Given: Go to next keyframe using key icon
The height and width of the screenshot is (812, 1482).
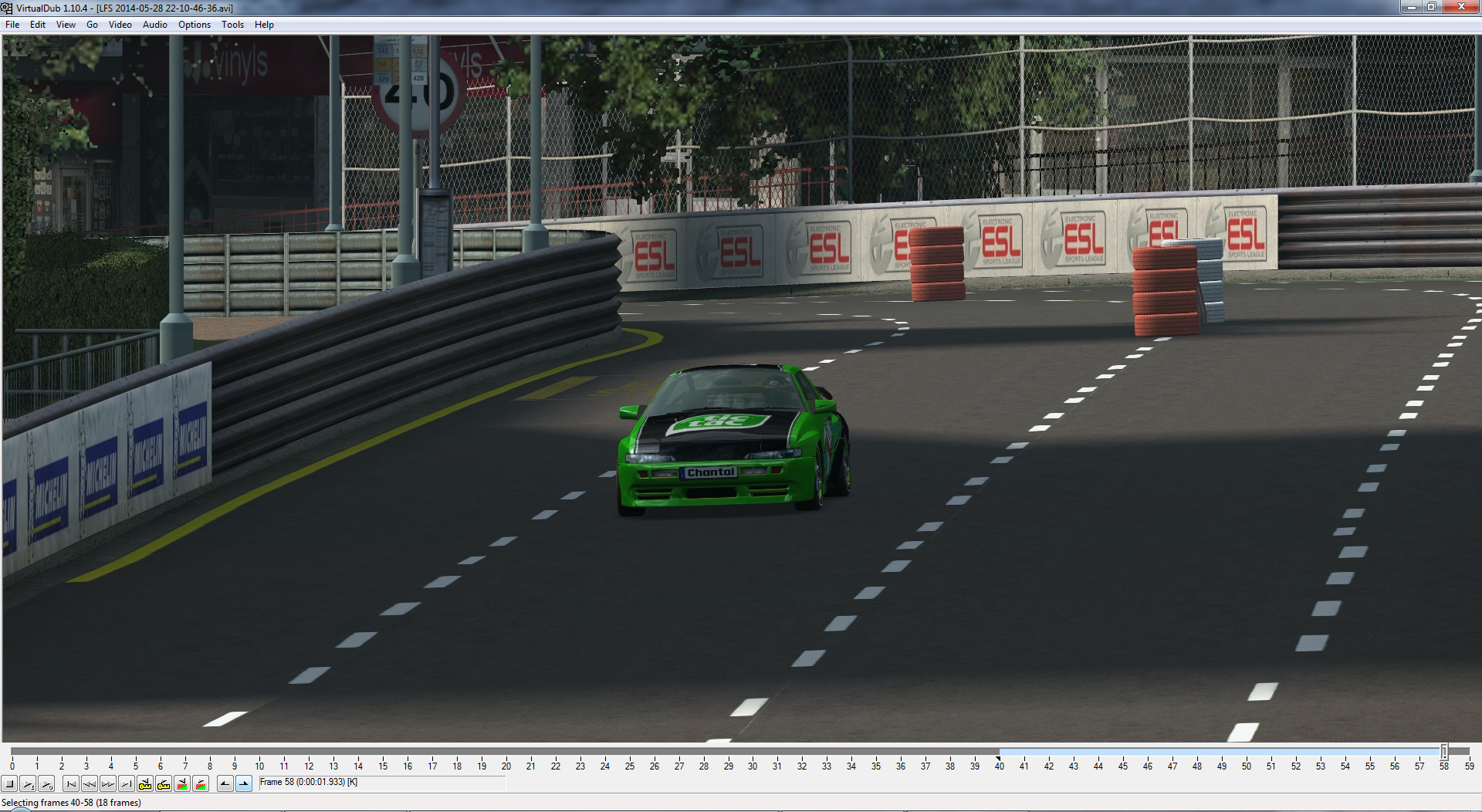Looking at the screenshot, I should pyautogui.click(x=164, y=784).
